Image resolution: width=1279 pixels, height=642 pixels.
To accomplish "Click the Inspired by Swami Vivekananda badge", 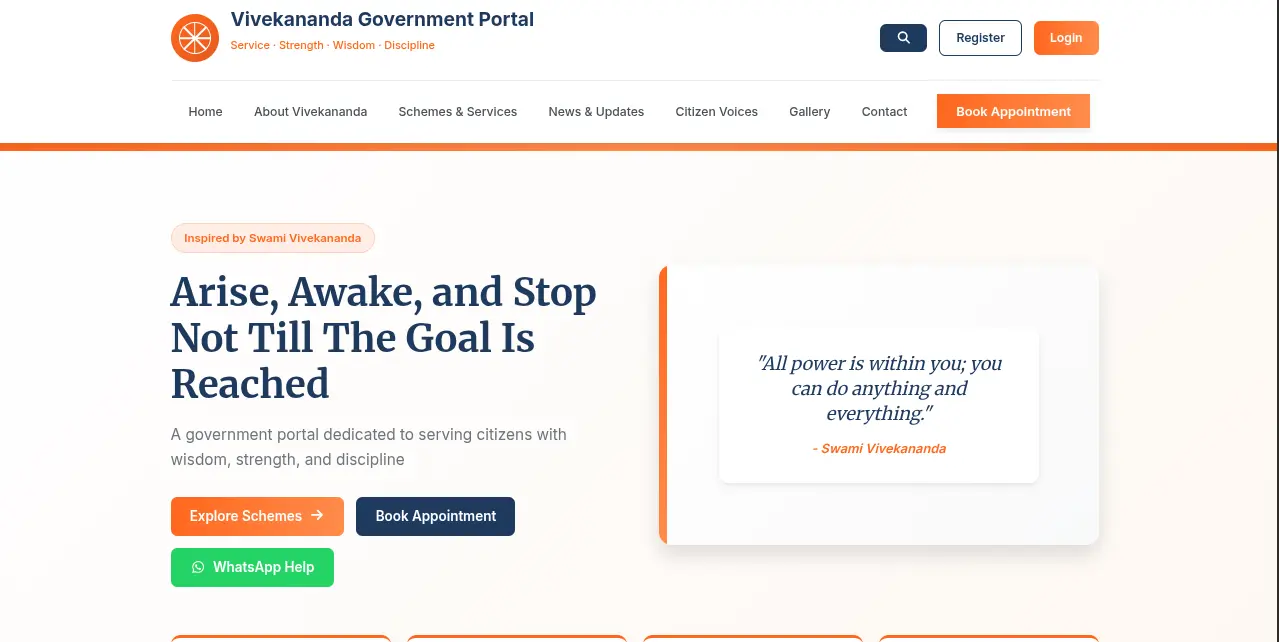I will (272, 238).
